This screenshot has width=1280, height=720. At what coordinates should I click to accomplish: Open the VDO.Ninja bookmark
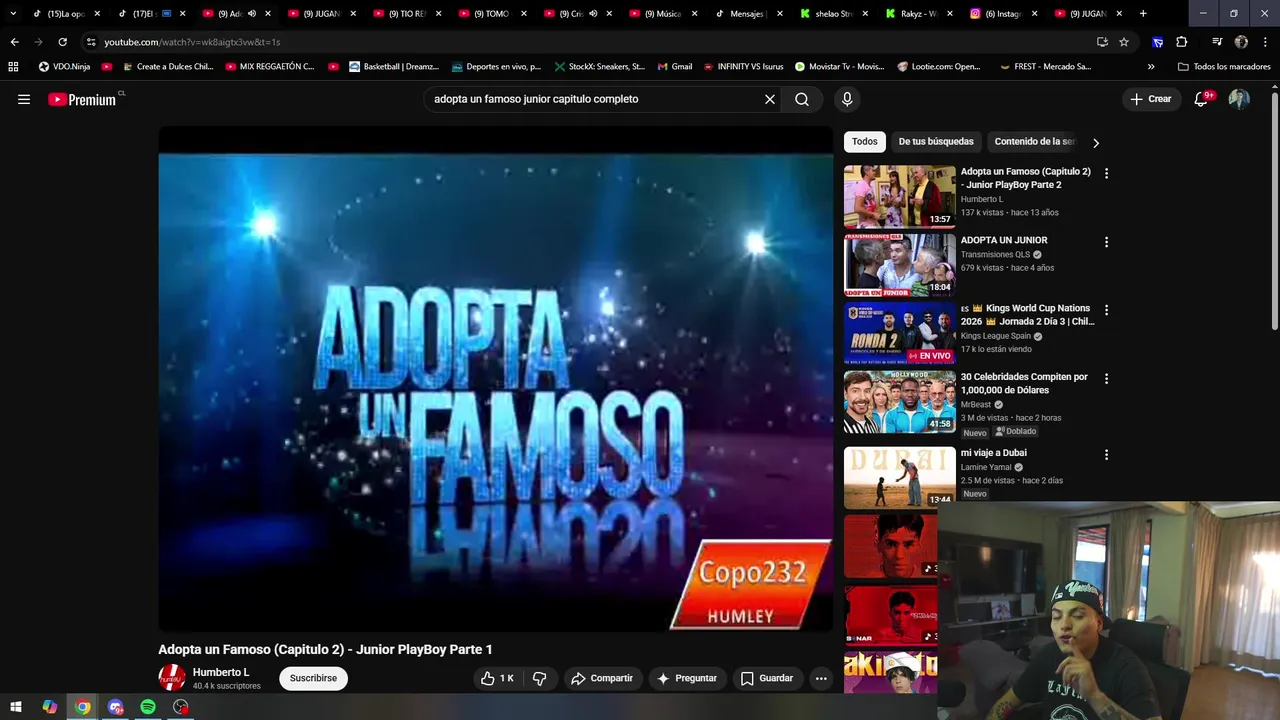(64, 67)
